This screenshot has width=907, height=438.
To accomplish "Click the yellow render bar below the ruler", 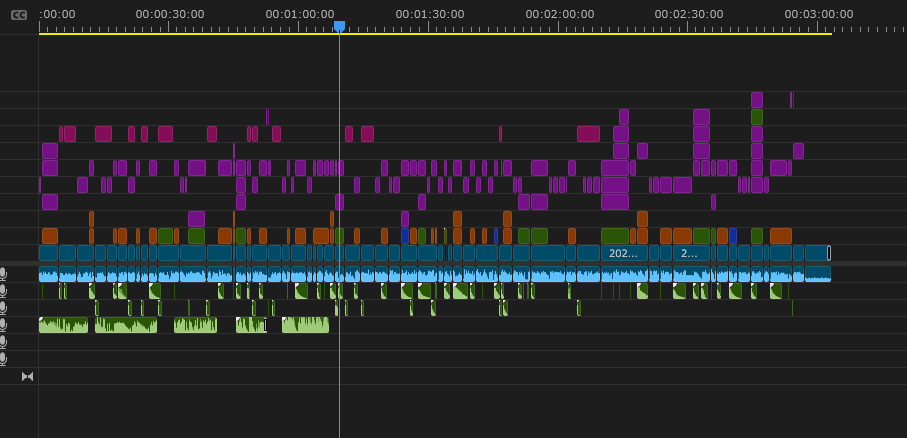I will coord(435,34).
